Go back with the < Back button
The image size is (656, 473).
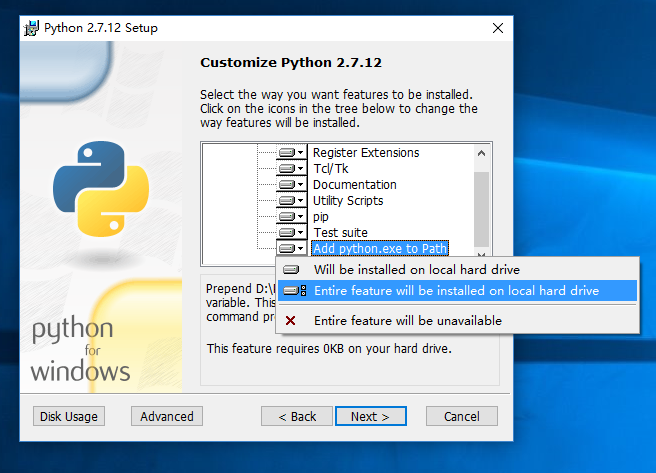point(297,416)
